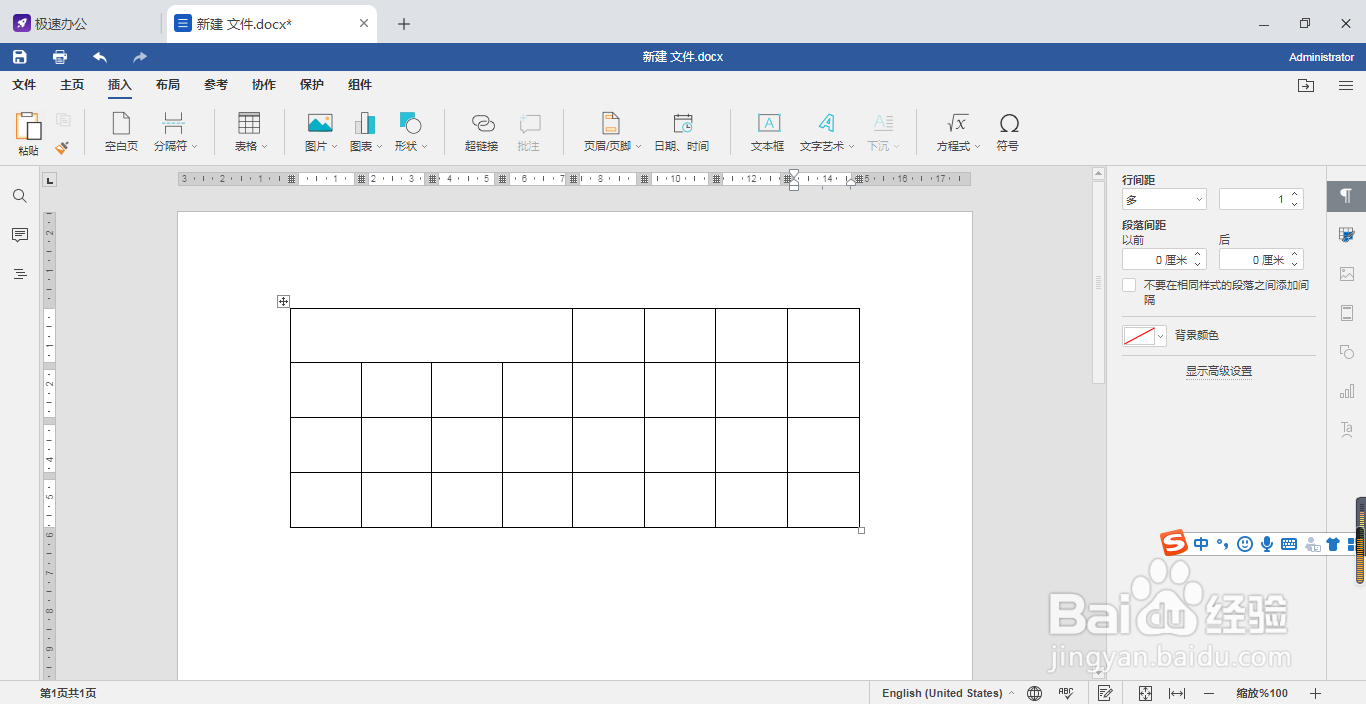Click the Print icon in title bar
1366x704 pixels.
[60, 57]
